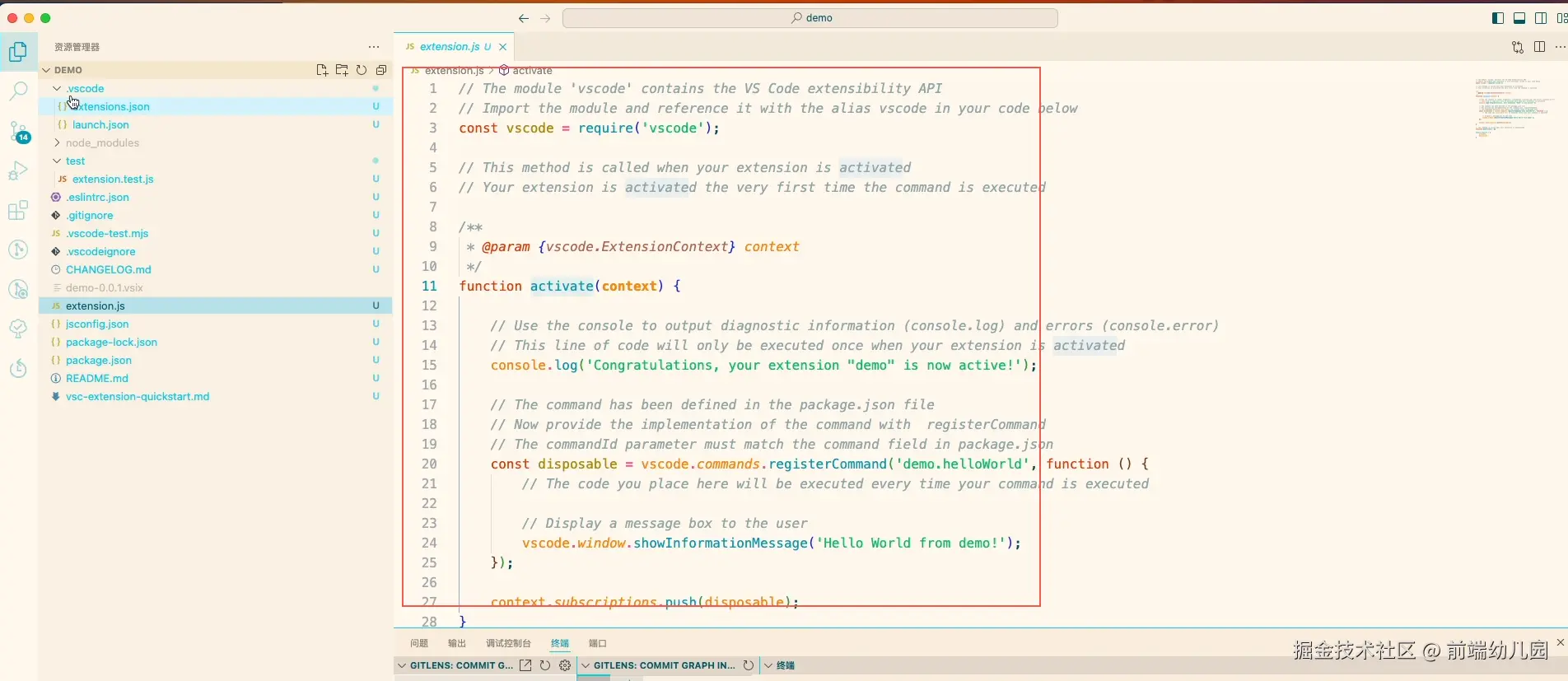This screenshot has width=1568, height=681.
Task: Click the demo command center search box
Action: (810, 18)
